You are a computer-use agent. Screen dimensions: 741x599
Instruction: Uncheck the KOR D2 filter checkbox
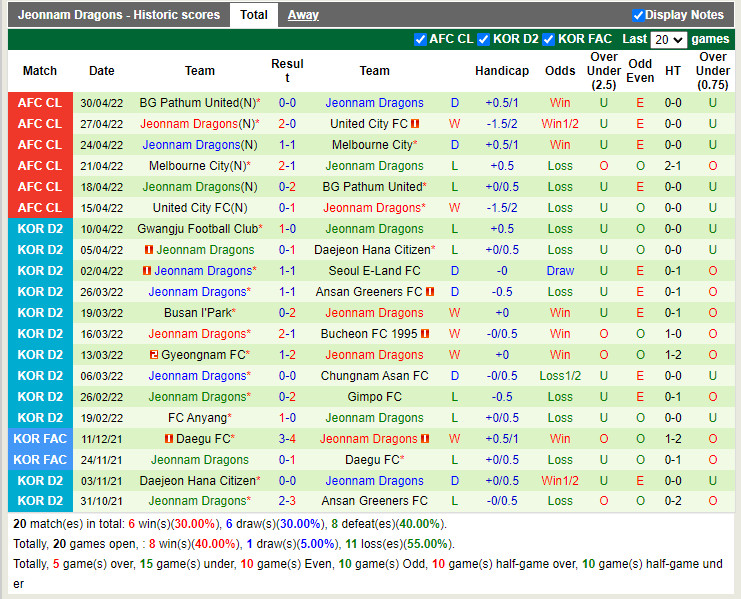click(x=483, y=39)
